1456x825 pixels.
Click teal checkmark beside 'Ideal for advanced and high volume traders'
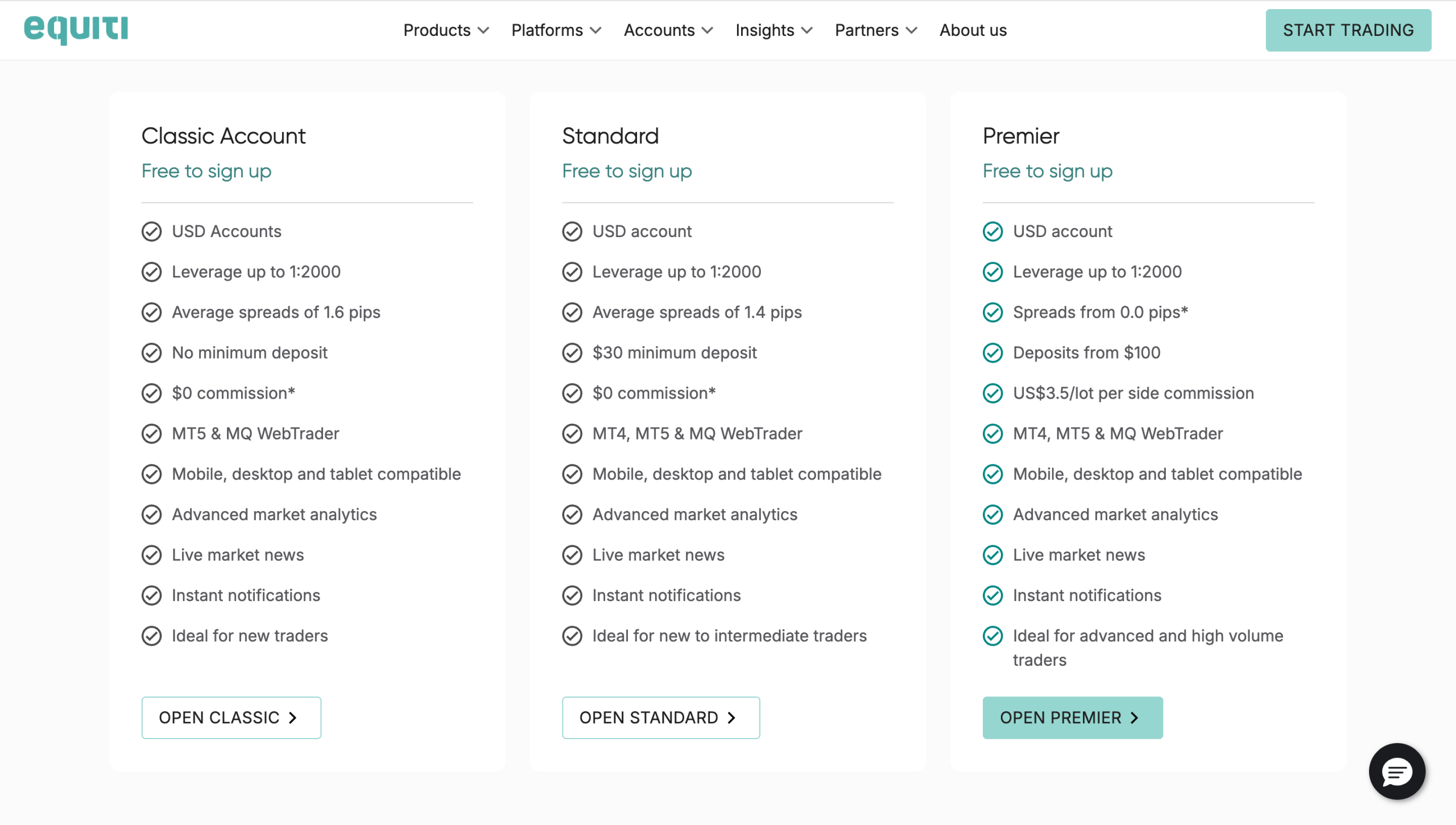[x=993, y=636]
